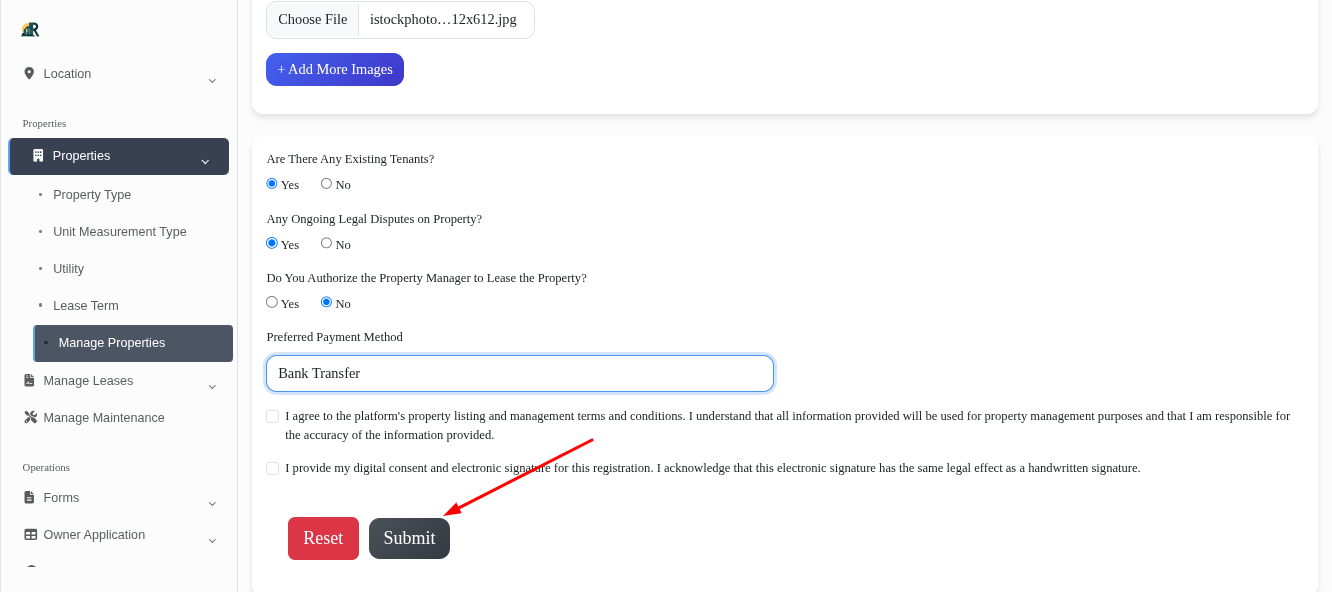Expand the Location section chevron
The width and height of the screenshot is (1332, 592).
point(212,79)
